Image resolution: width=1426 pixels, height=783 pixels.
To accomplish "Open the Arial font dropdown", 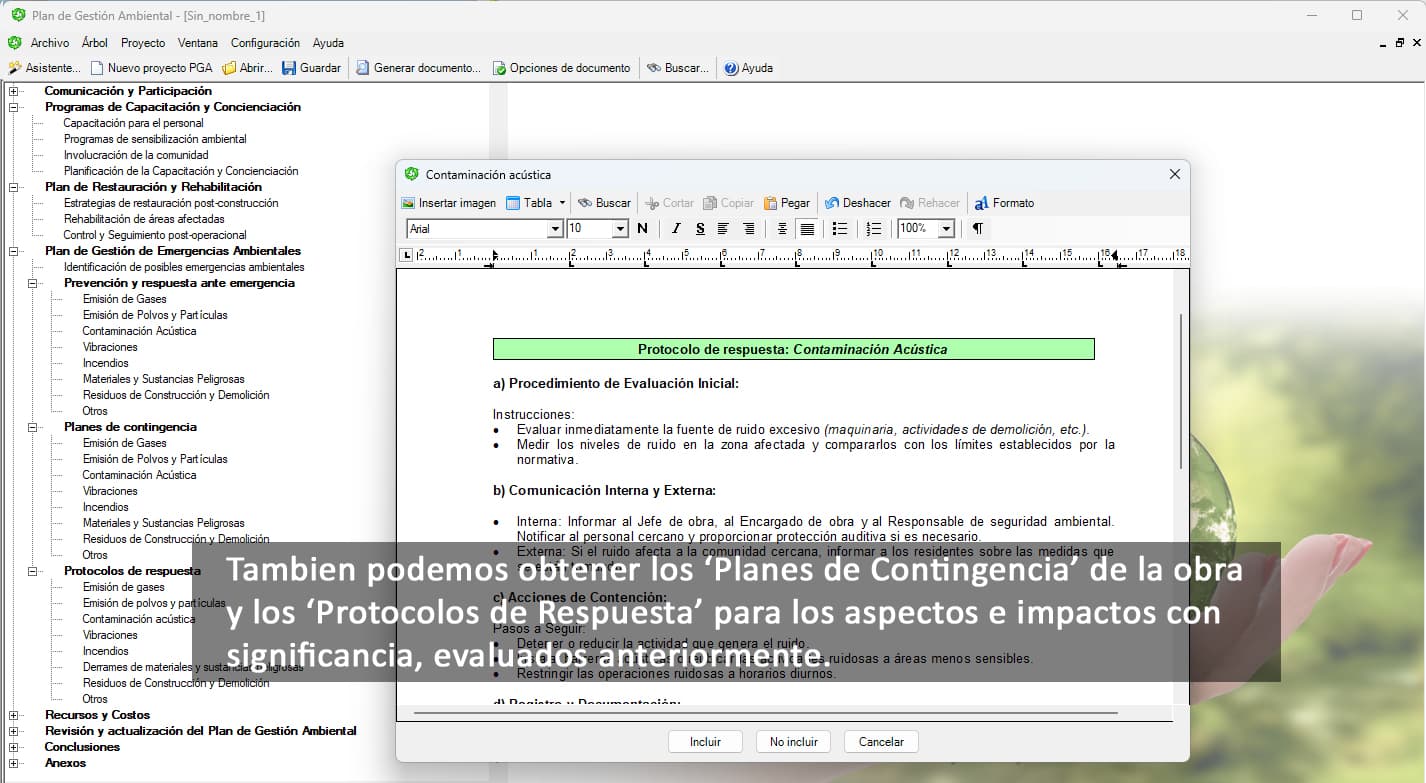I will click(x=555, y=229).
